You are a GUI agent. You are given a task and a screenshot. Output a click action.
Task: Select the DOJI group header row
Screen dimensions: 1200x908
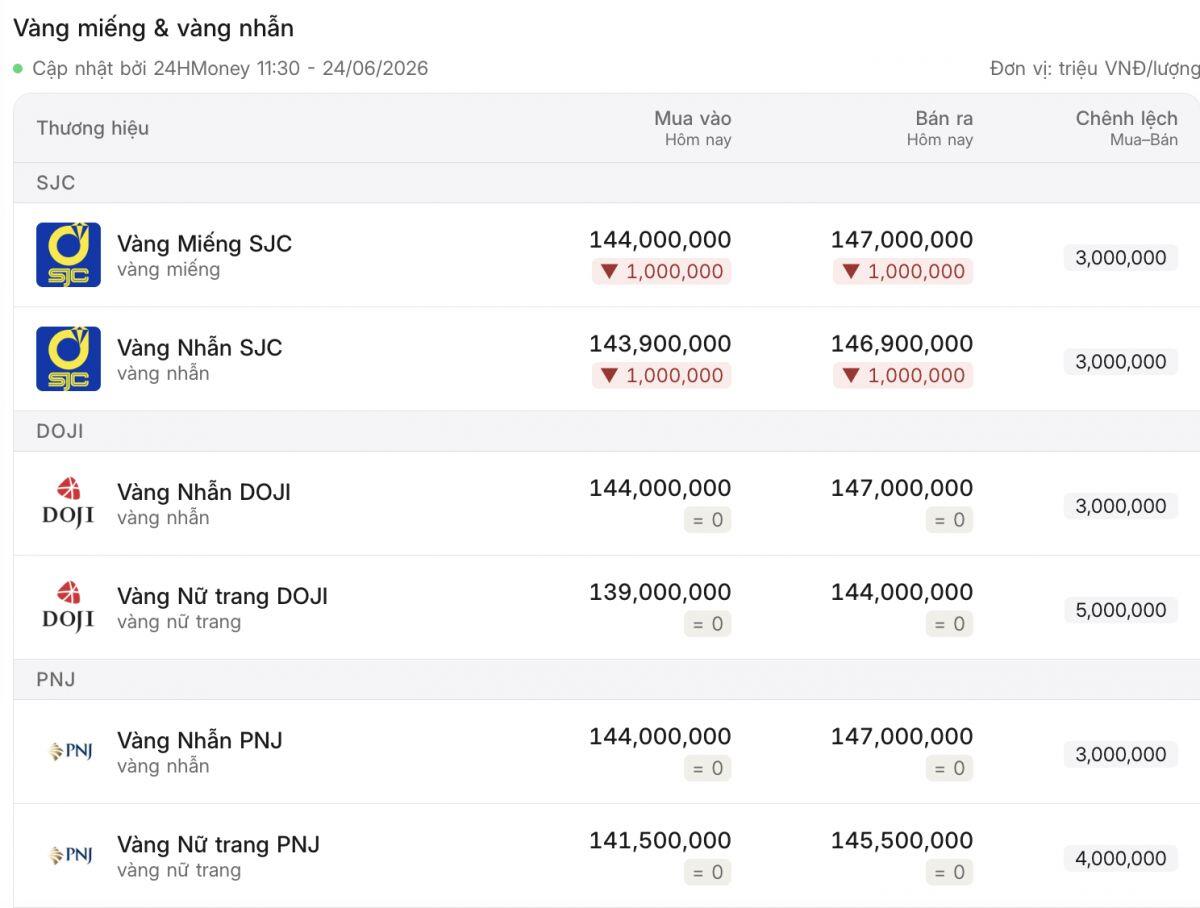(x=606, y=431)
